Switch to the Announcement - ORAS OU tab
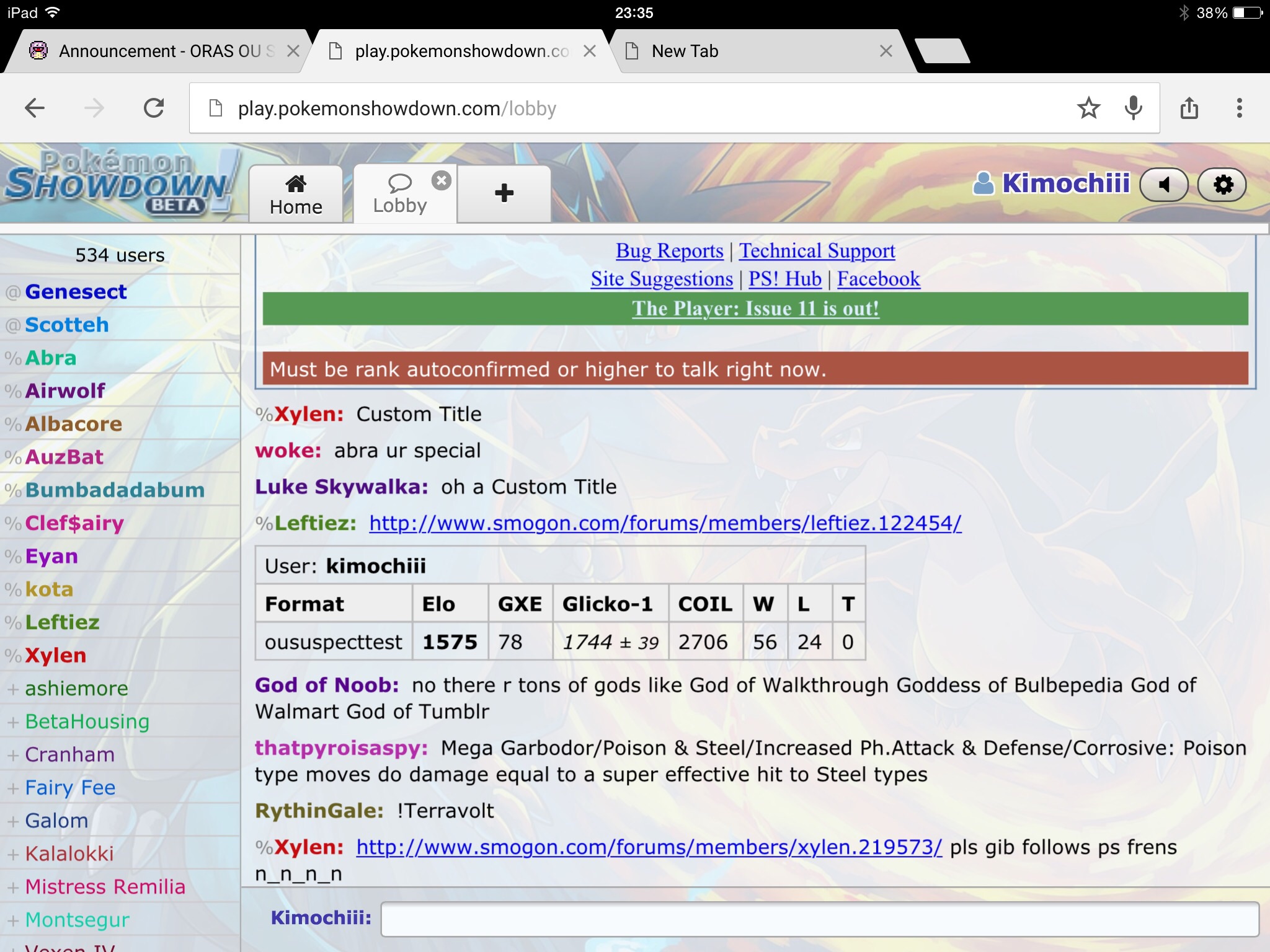The width and height of the screenshot is (1270, 952). 155,51
